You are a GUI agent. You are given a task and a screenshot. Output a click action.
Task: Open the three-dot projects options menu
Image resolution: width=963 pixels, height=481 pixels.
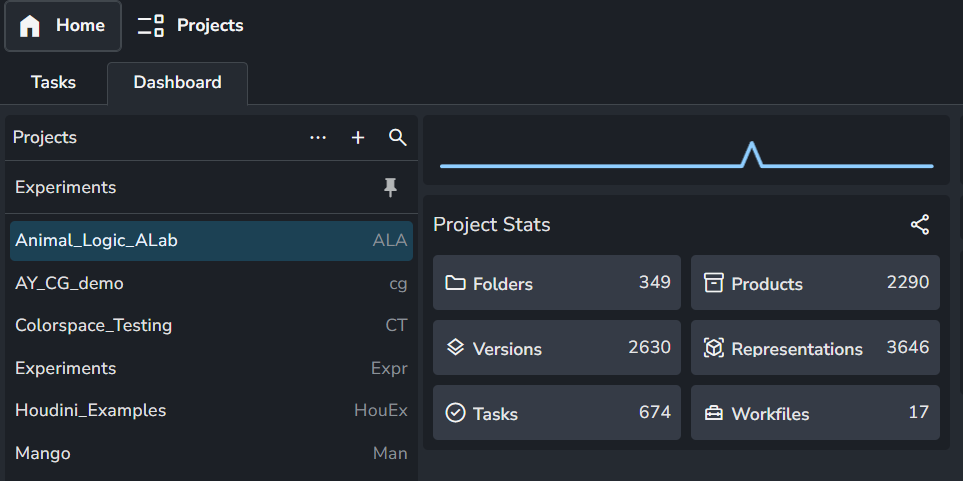(x=318, y=138)
